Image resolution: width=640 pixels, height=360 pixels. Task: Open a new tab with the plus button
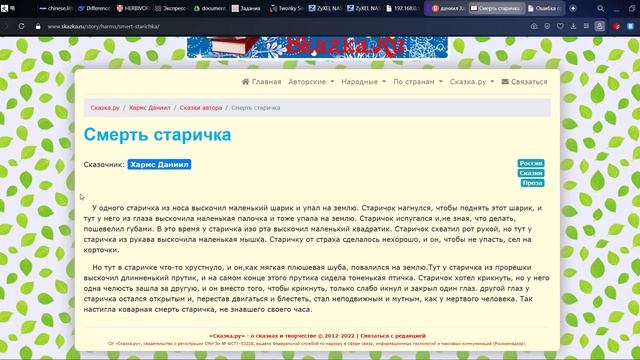(x=573, y=8)
